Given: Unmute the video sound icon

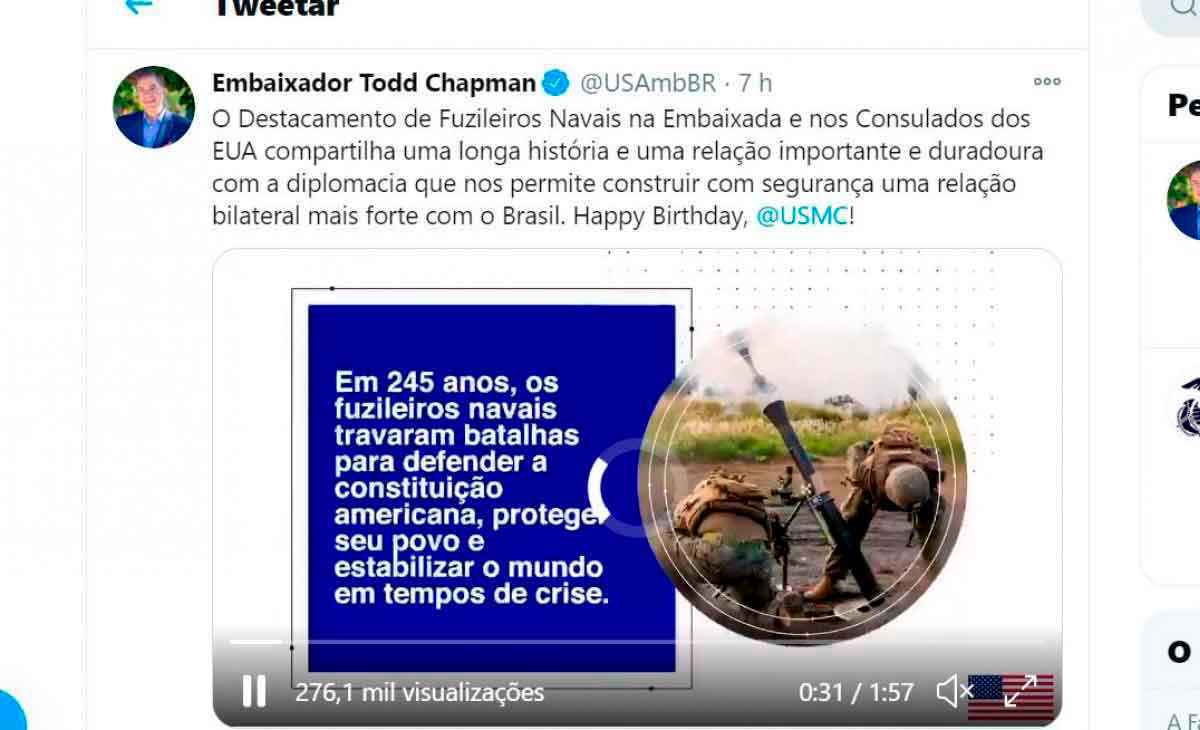Looking at the screenshot, I should point(954,691).
